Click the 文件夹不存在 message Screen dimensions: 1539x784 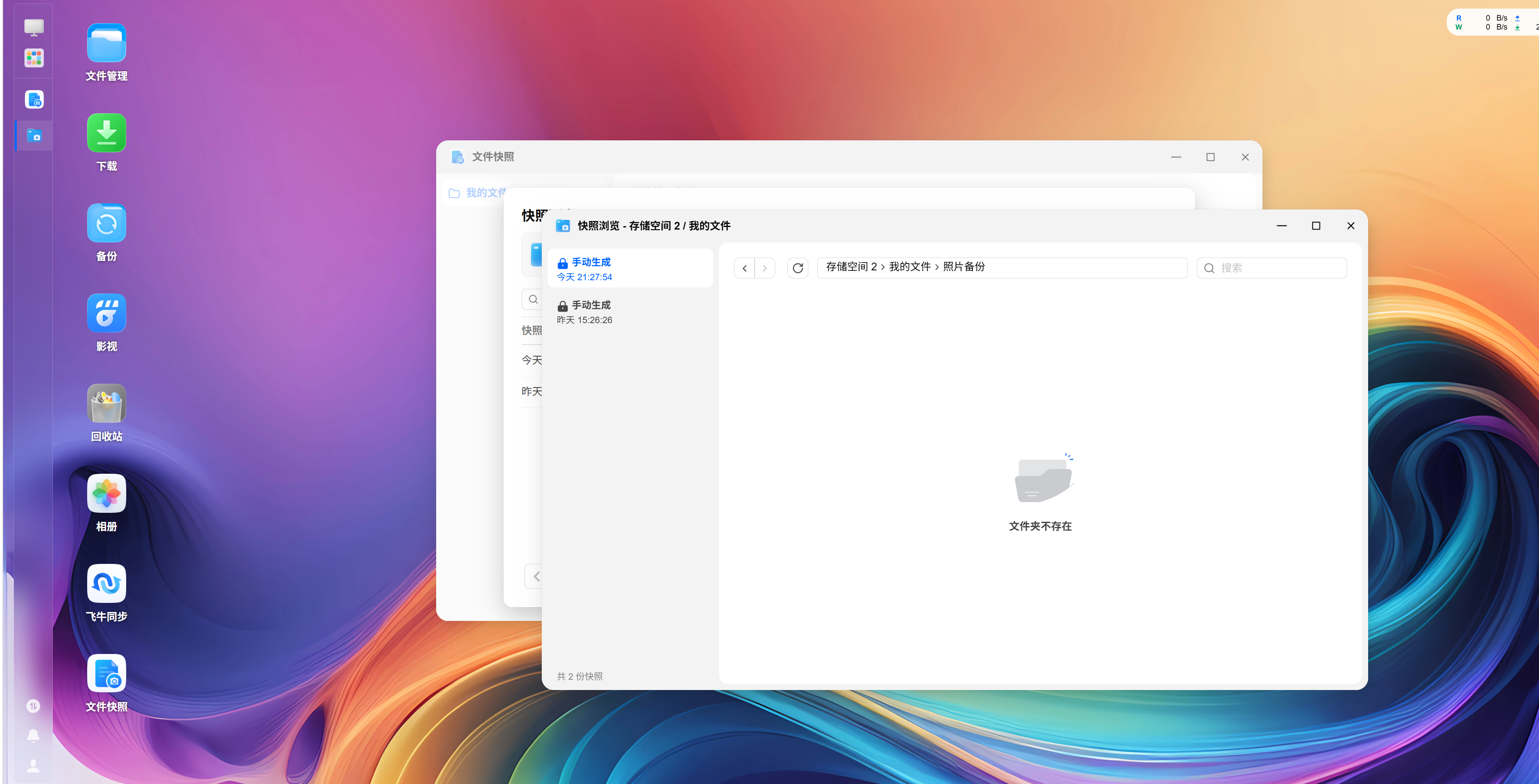1040,526
